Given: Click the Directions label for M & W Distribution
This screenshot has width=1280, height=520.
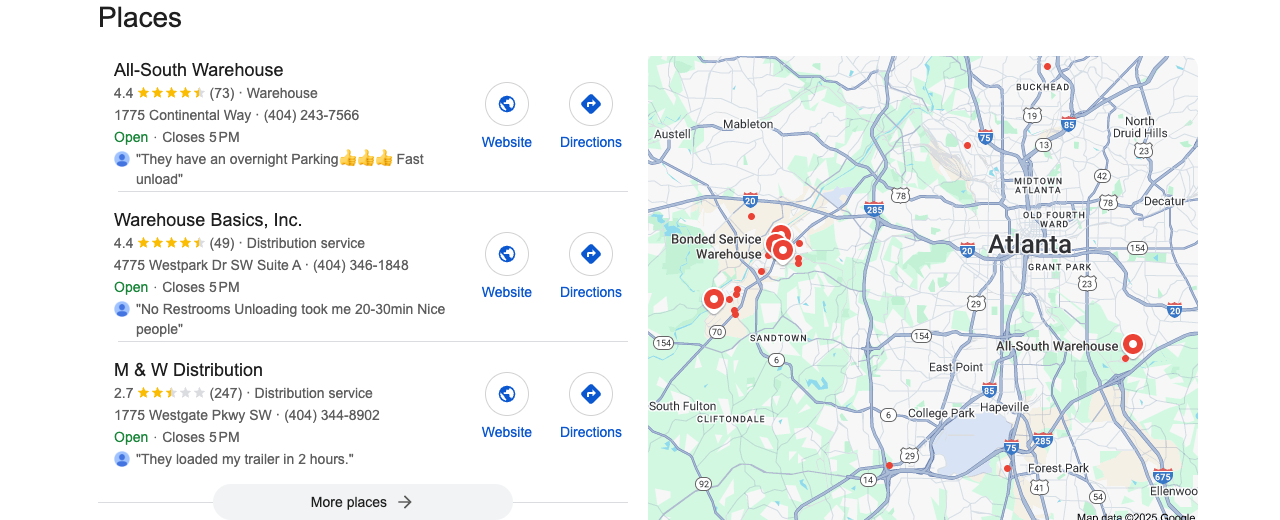Looking at the screenshot, I should (x=591, y=432).
